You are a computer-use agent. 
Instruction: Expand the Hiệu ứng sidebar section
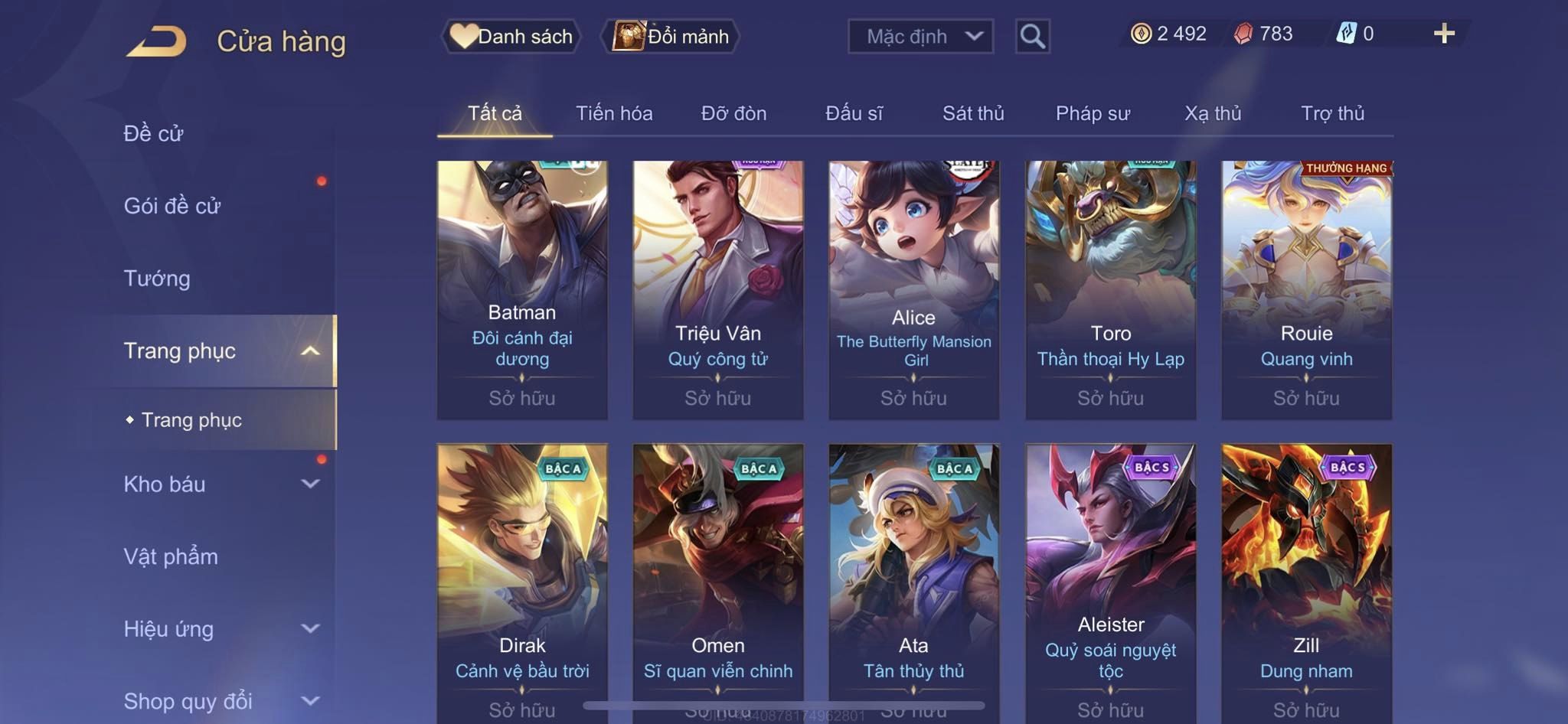[x=309, y=629]
